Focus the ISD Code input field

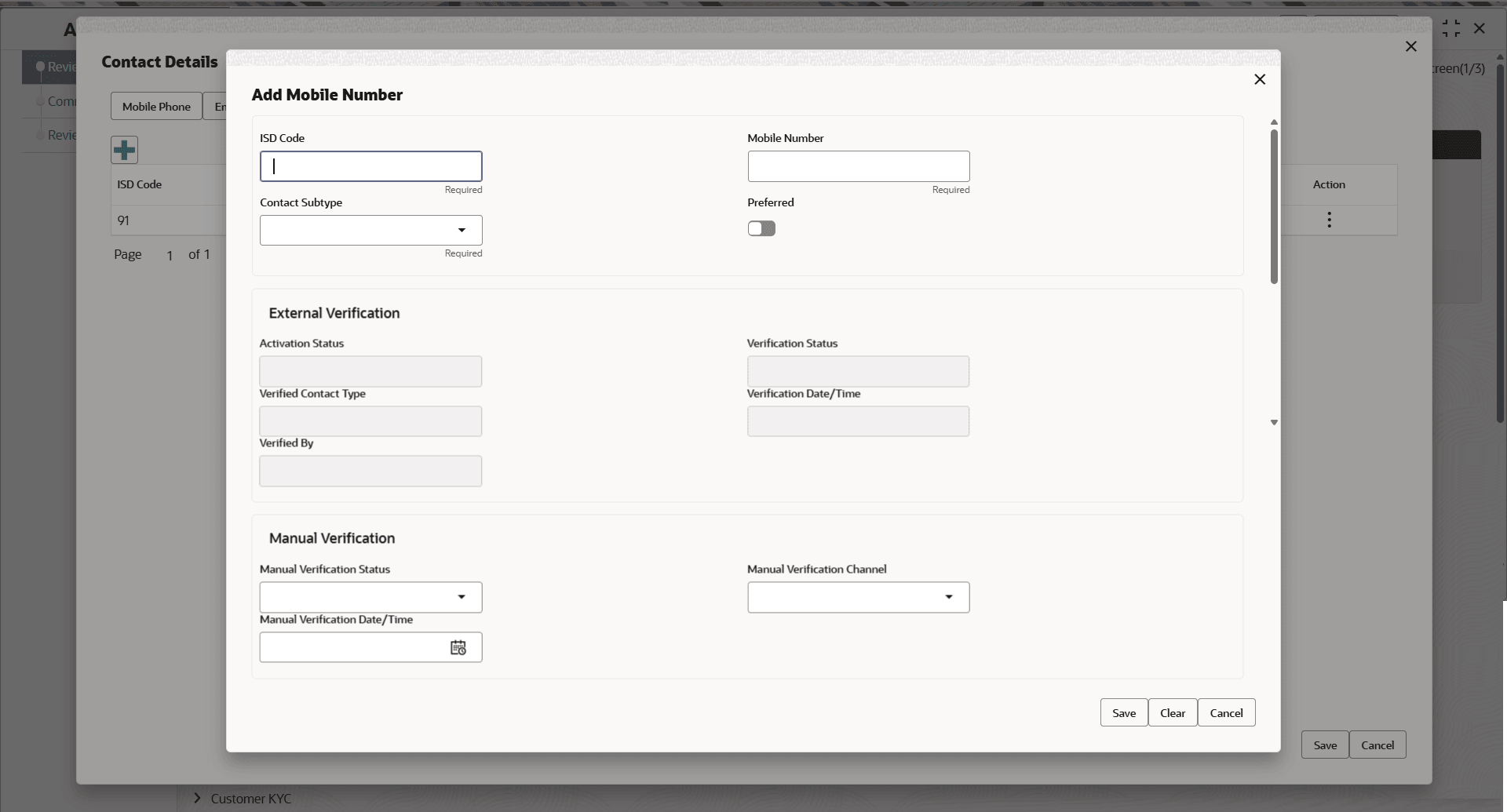click(x=371, y=166)
